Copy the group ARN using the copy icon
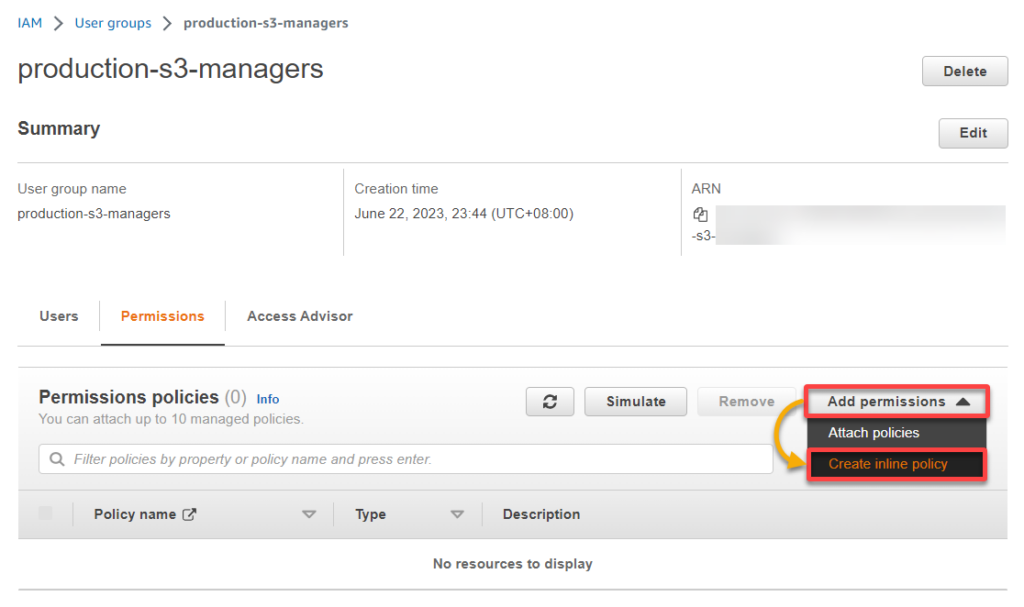Image resolution: width=1024 pixels, height=607 pixels. (700, 214)
